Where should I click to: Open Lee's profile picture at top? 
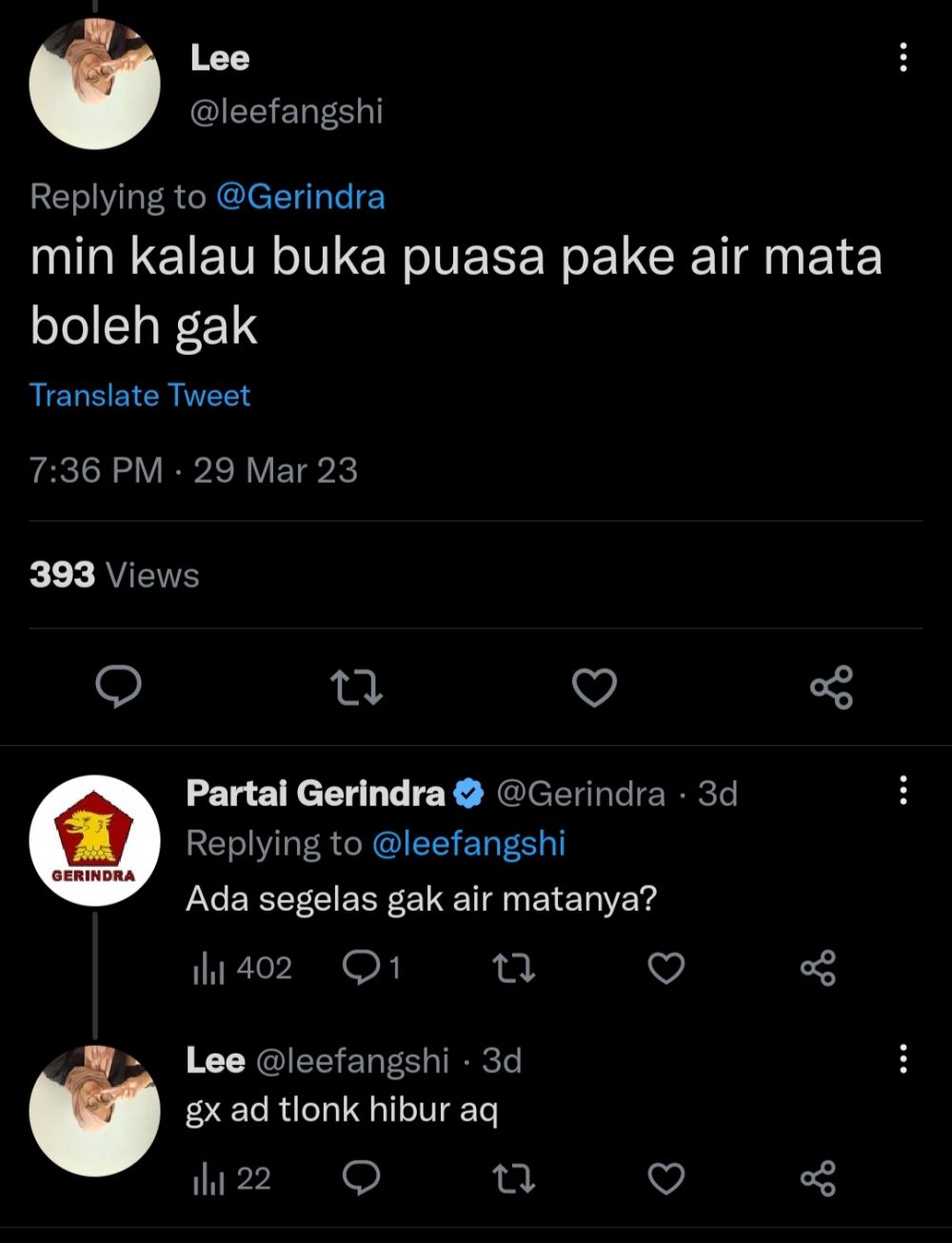click(x=94, y=84)
